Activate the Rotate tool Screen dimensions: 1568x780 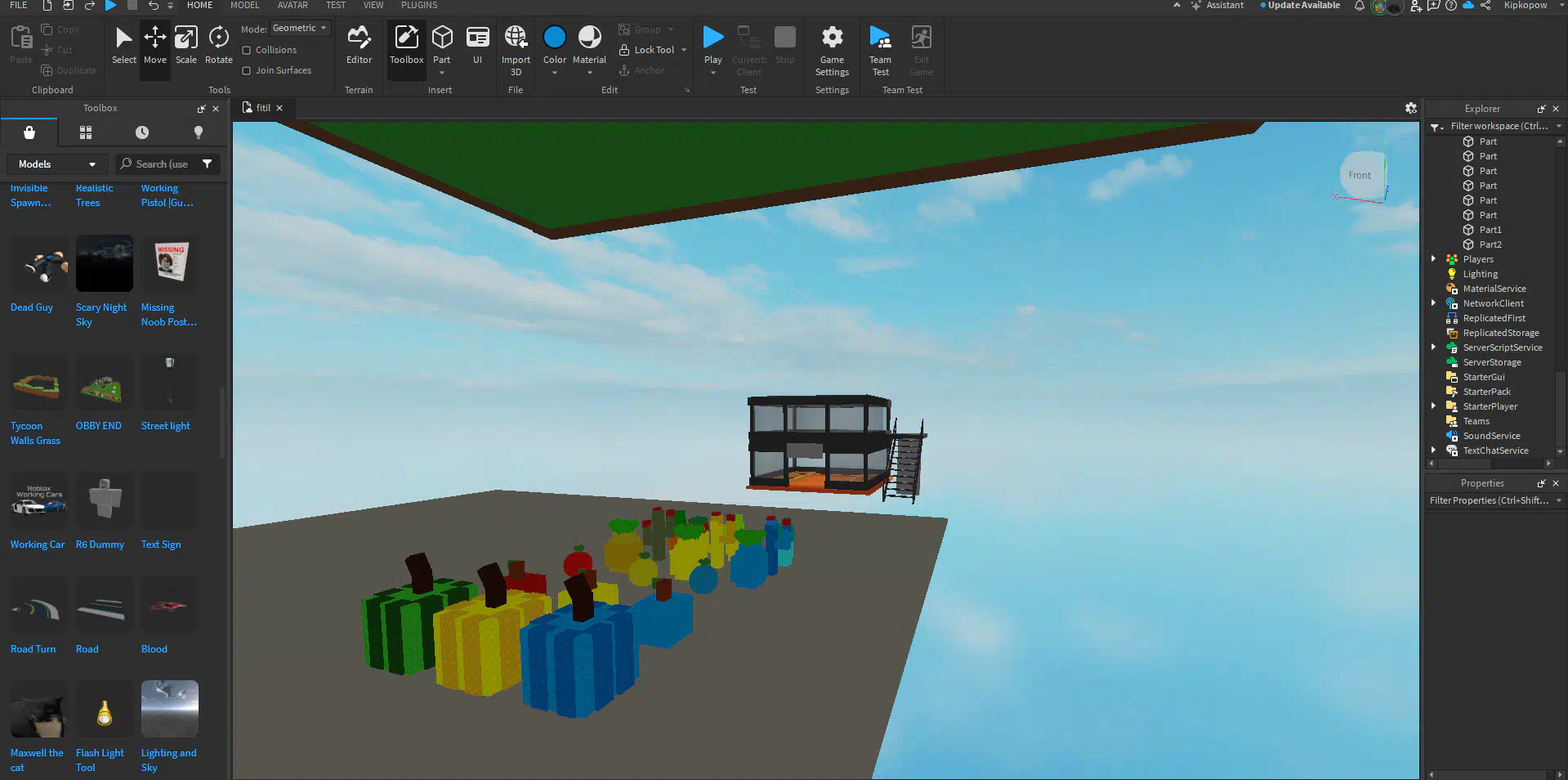(218, 45)
